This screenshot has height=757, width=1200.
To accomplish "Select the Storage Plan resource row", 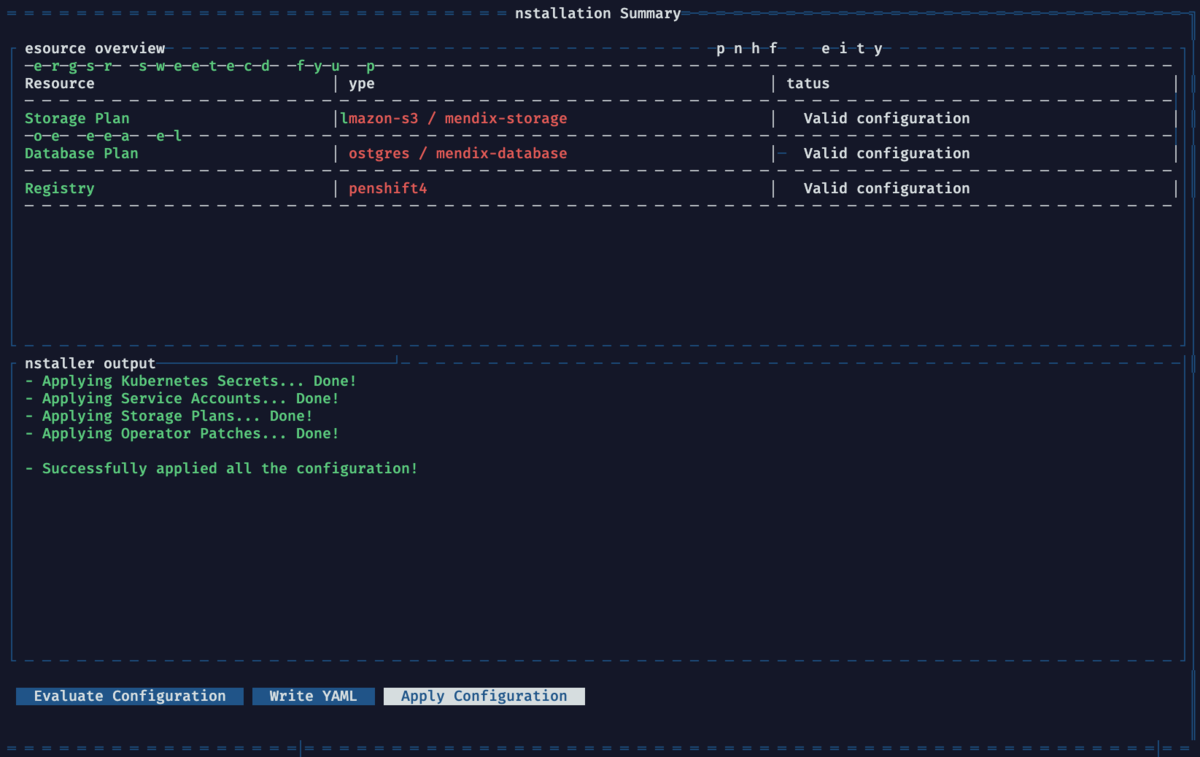I will click(600, 119).
